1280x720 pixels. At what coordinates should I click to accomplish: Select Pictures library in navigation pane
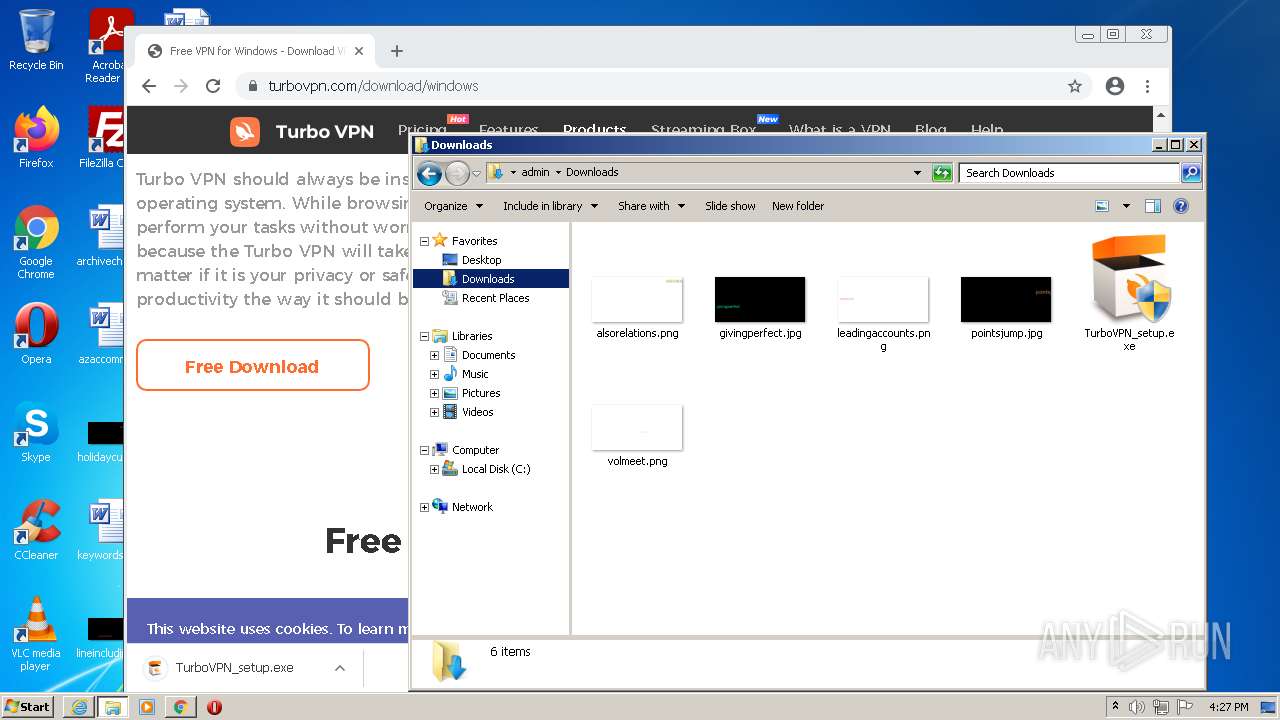481,393
